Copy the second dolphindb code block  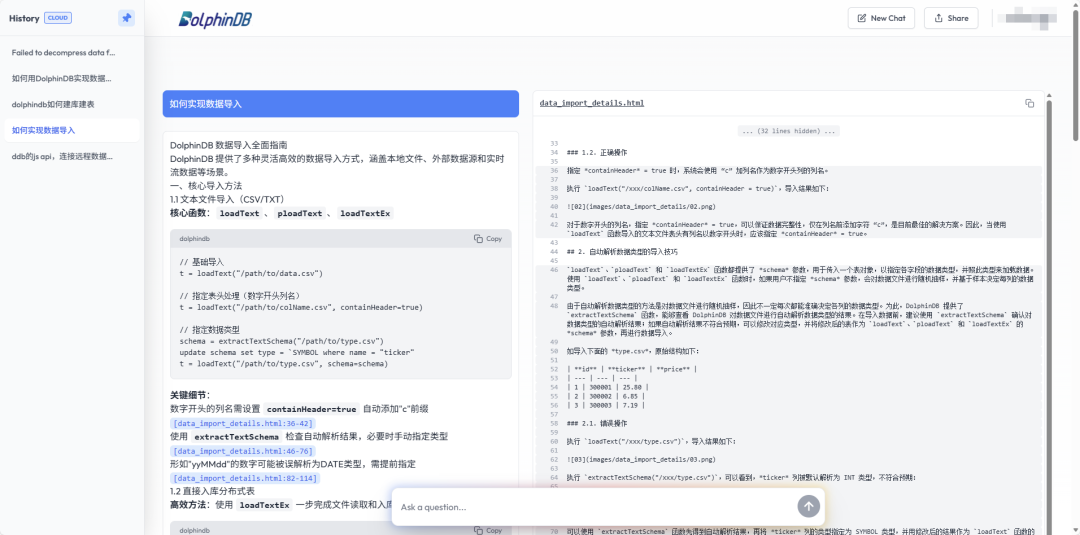point(488,530)
